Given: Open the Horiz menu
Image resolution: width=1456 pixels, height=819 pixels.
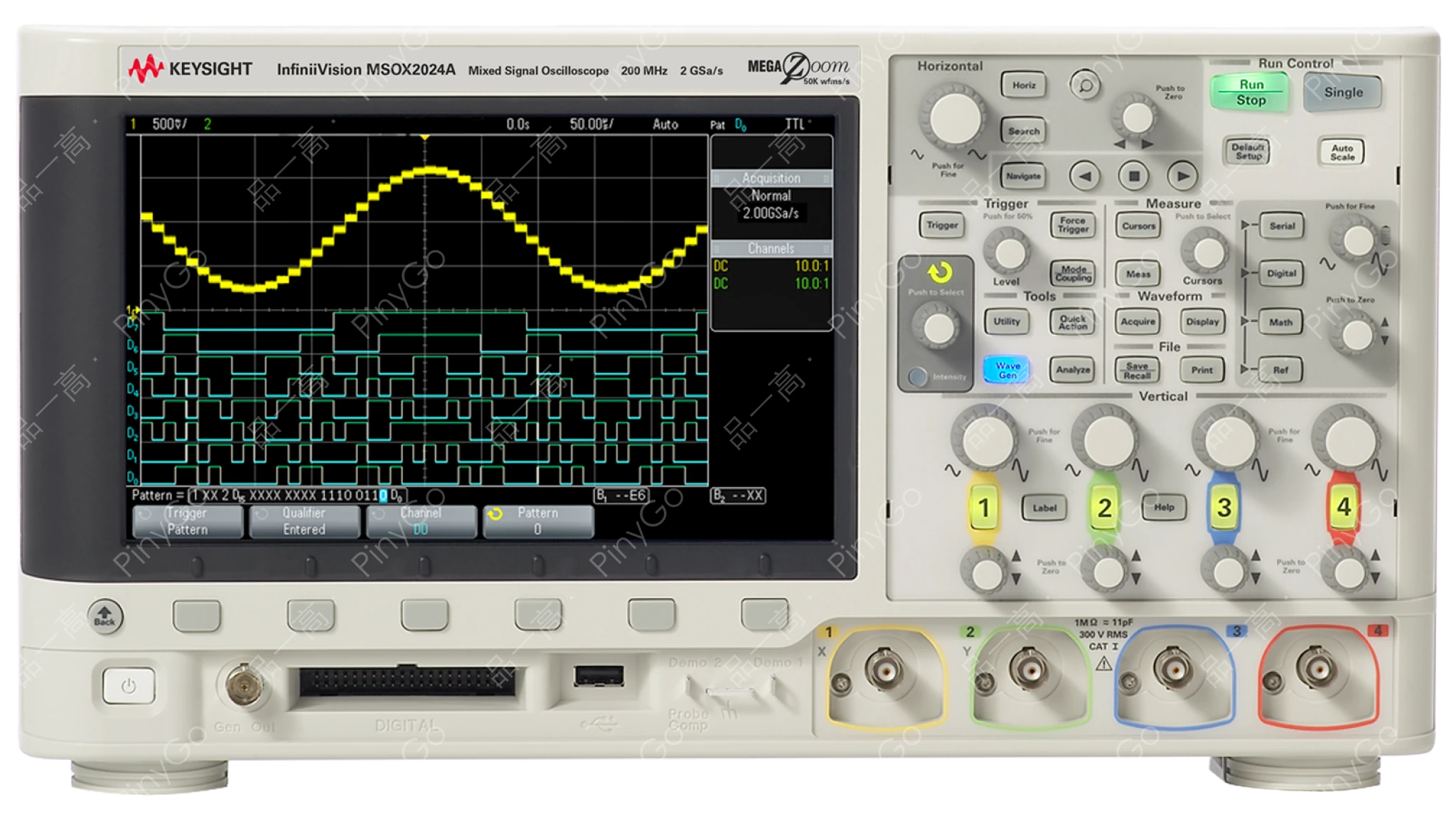Looking at the screenshot, I should 1025,85.
